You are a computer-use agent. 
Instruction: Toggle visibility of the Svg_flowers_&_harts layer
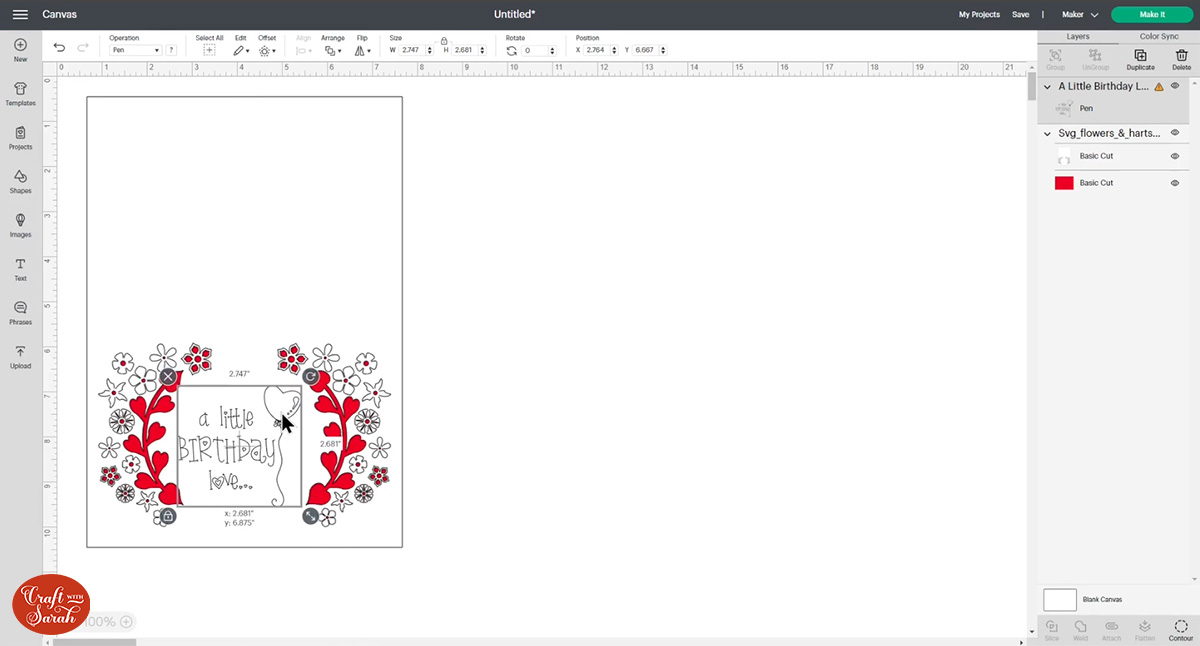click(x=1175, y=132)
